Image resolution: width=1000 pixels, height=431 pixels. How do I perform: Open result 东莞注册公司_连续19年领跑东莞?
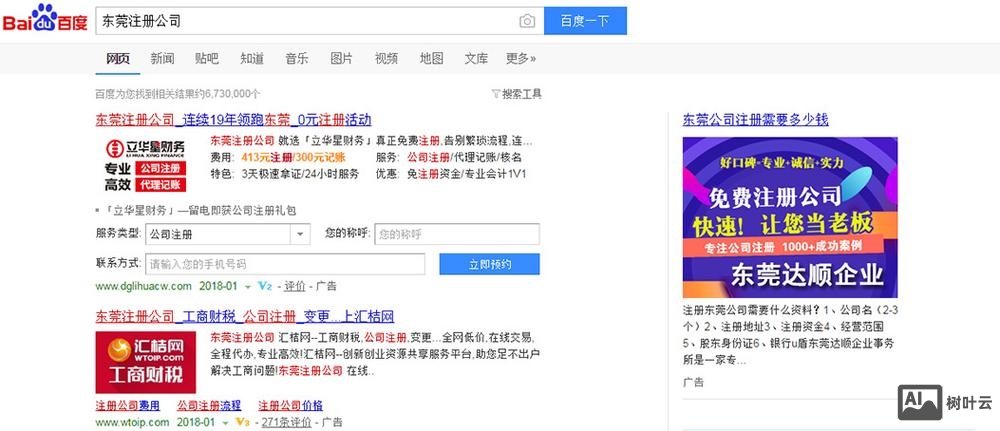[x=233, y=120]
